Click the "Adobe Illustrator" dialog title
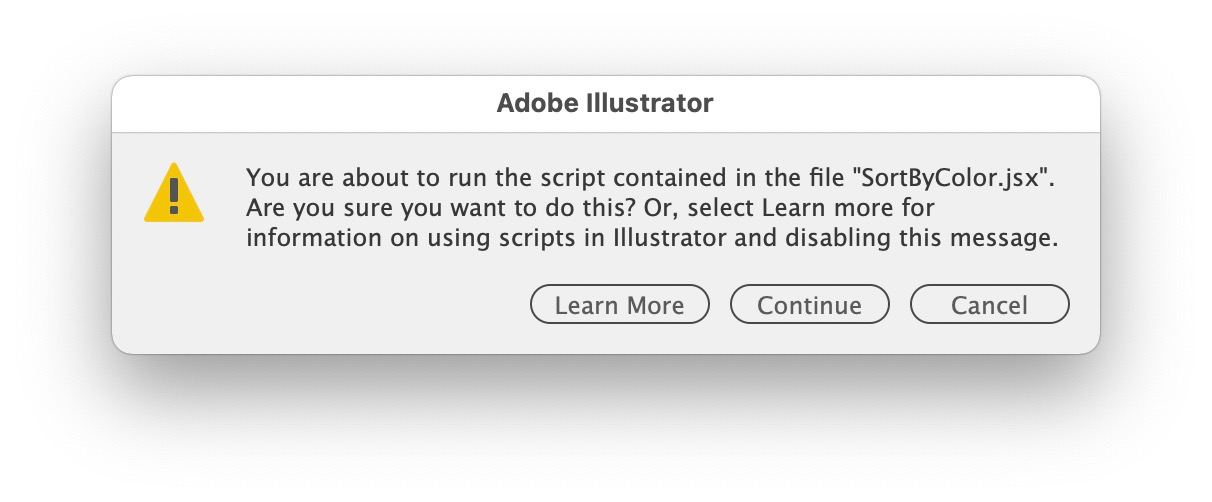Image resolution: width=1212 pixels, height=502 pixels. [605, 103]
